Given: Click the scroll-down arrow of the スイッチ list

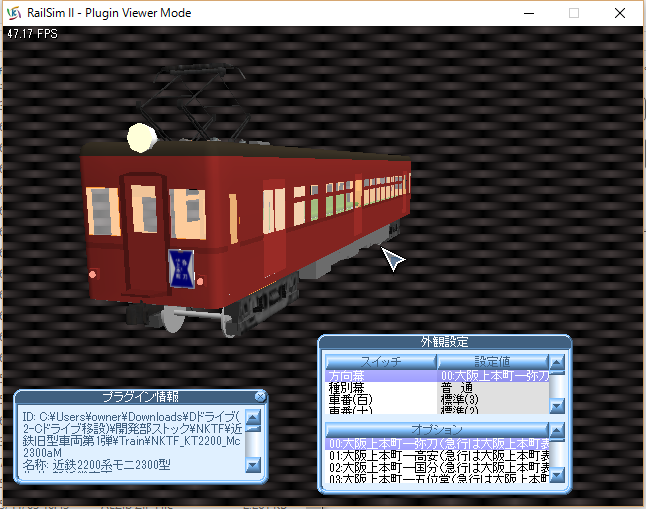Looking at the screenshot, I should click(x=557, y=406).
